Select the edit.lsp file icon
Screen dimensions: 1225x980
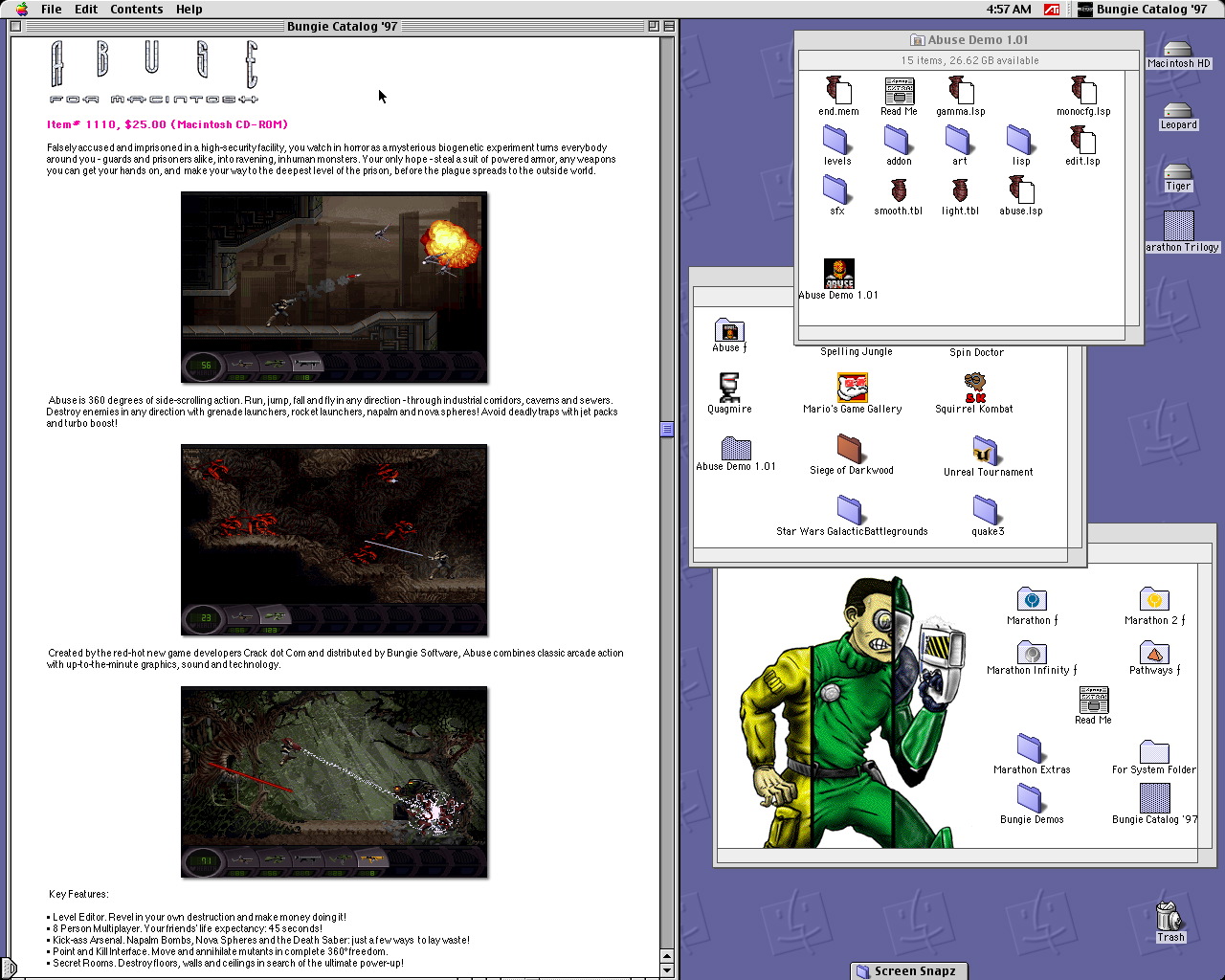point(1082,140)
